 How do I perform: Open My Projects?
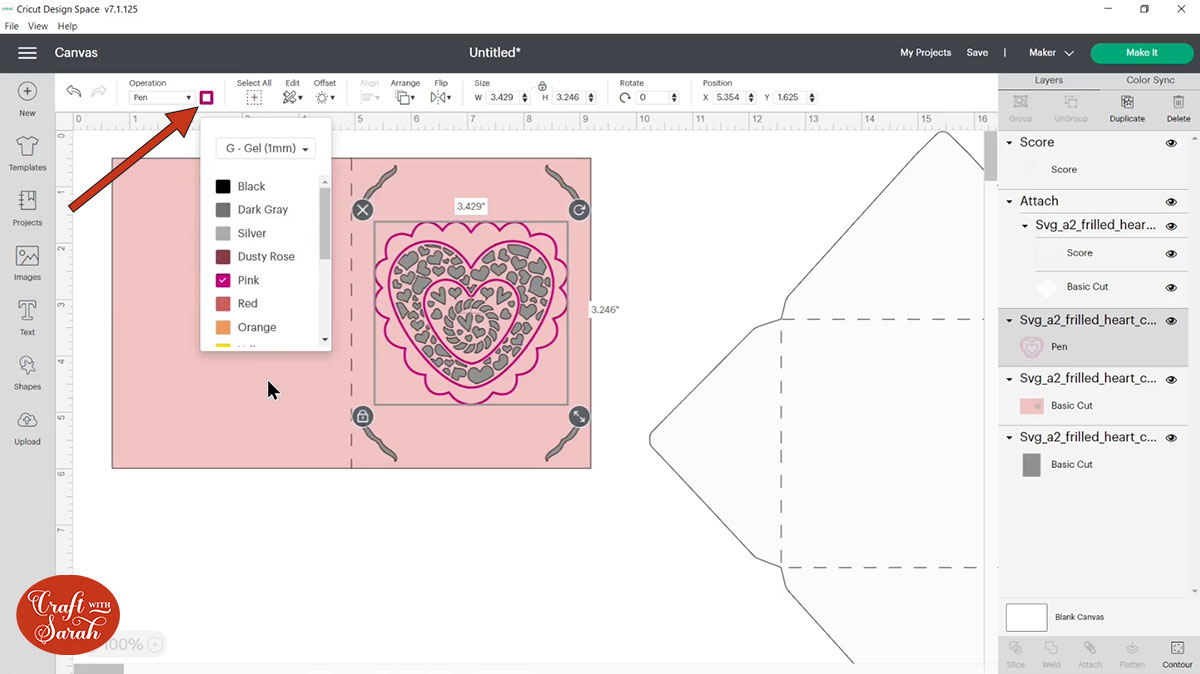pos(925,53)
